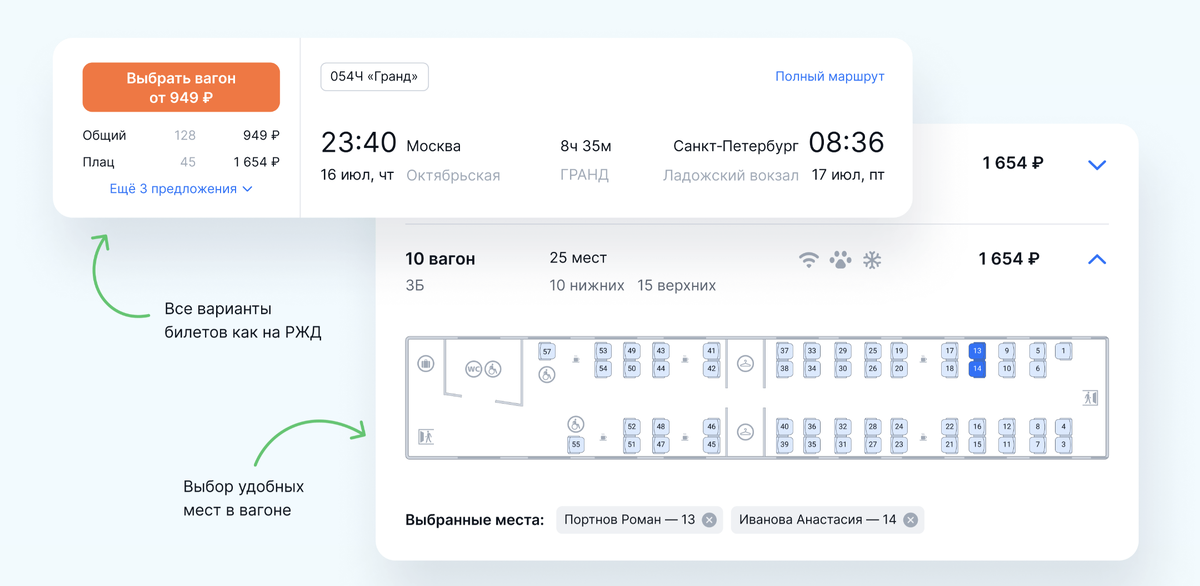Click seat 28 on the wagon map
This screenshot has height=586, width=1200.
point(872,427)
